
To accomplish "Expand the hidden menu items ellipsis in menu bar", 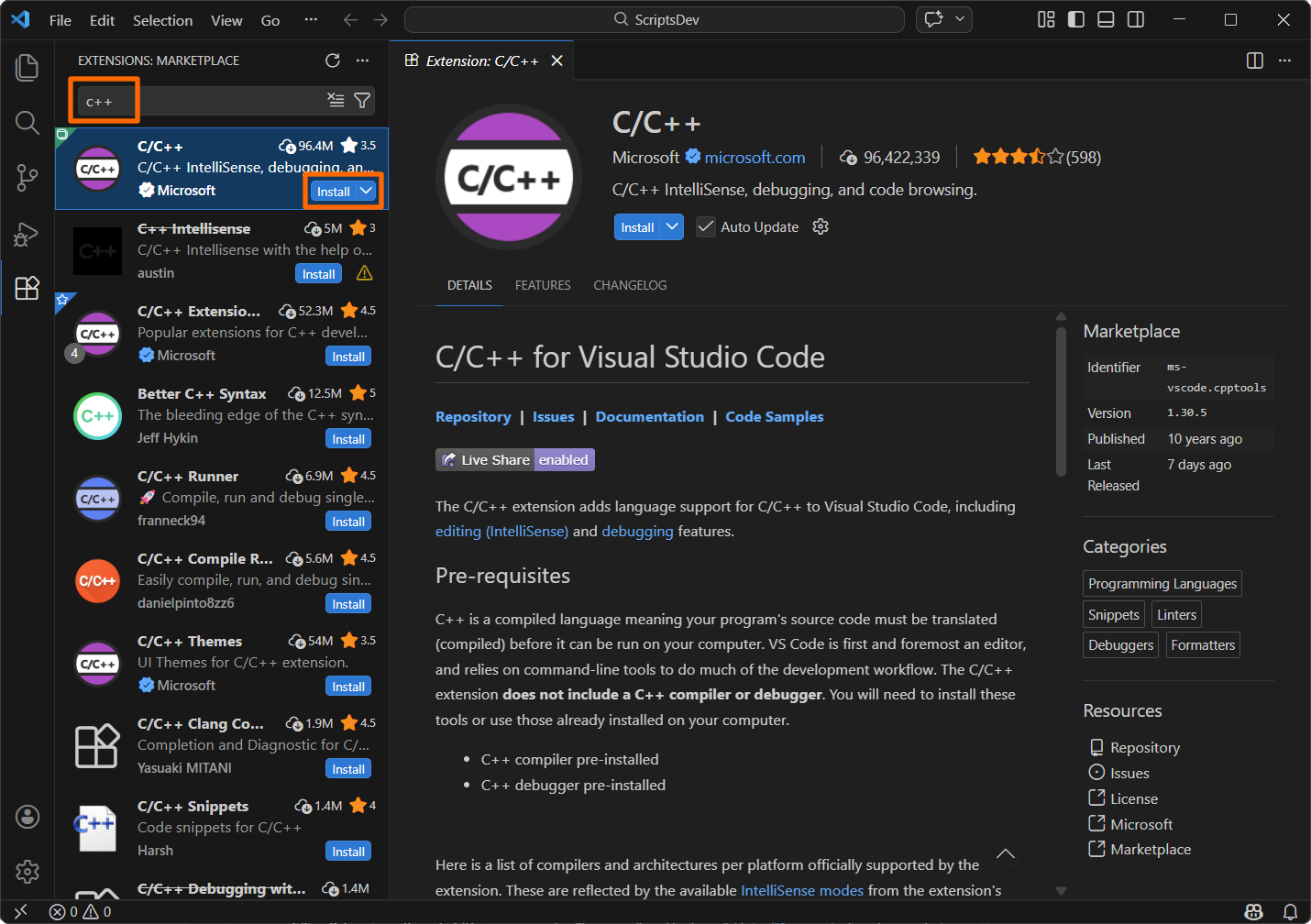I will [x=311, y=19].
